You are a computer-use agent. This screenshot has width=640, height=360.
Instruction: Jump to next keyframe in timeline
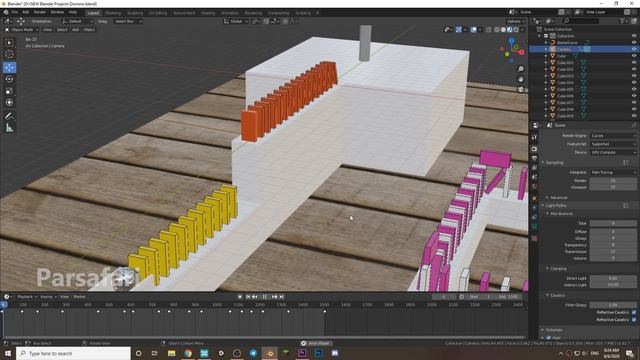click(x=274, y=297)
